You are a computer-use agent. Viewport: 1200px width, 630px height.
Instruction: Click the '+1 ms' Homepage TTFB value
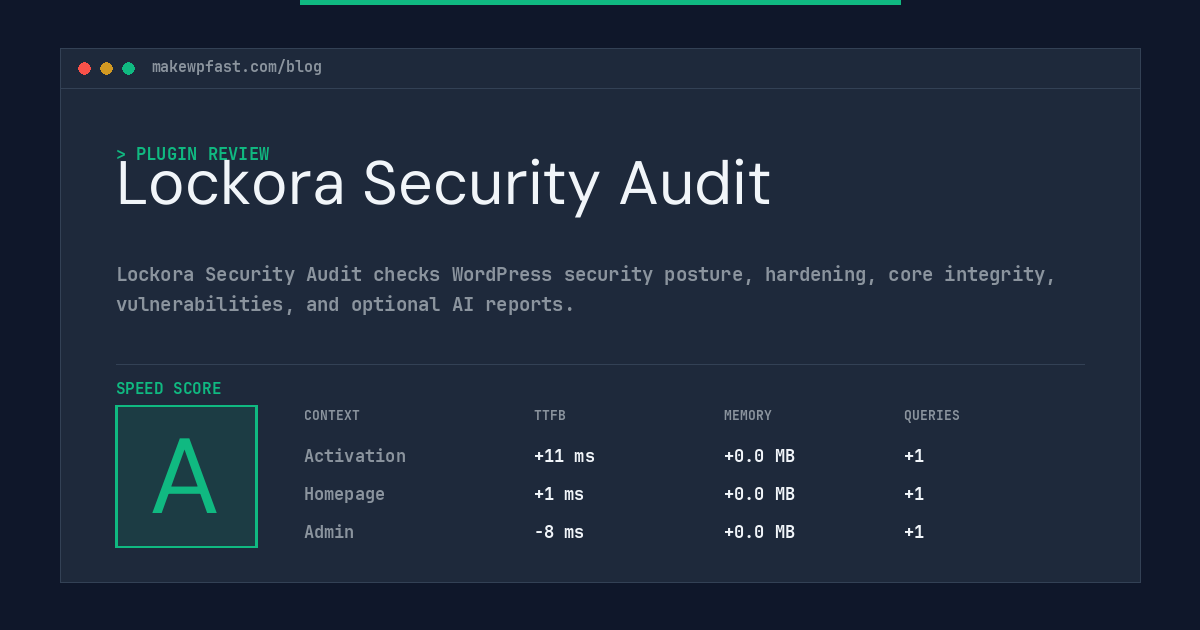pos(559,494)
